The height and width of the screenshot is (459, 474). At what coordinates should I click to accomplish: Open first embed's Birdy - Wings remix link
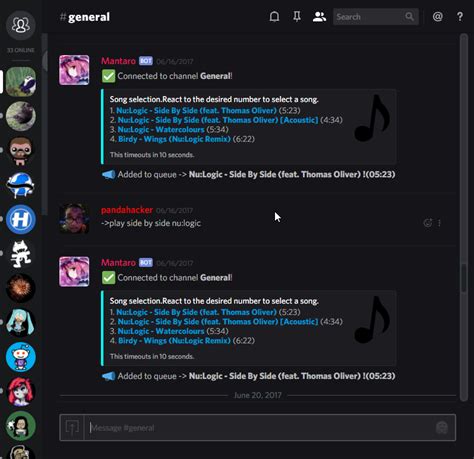point(174,139)
